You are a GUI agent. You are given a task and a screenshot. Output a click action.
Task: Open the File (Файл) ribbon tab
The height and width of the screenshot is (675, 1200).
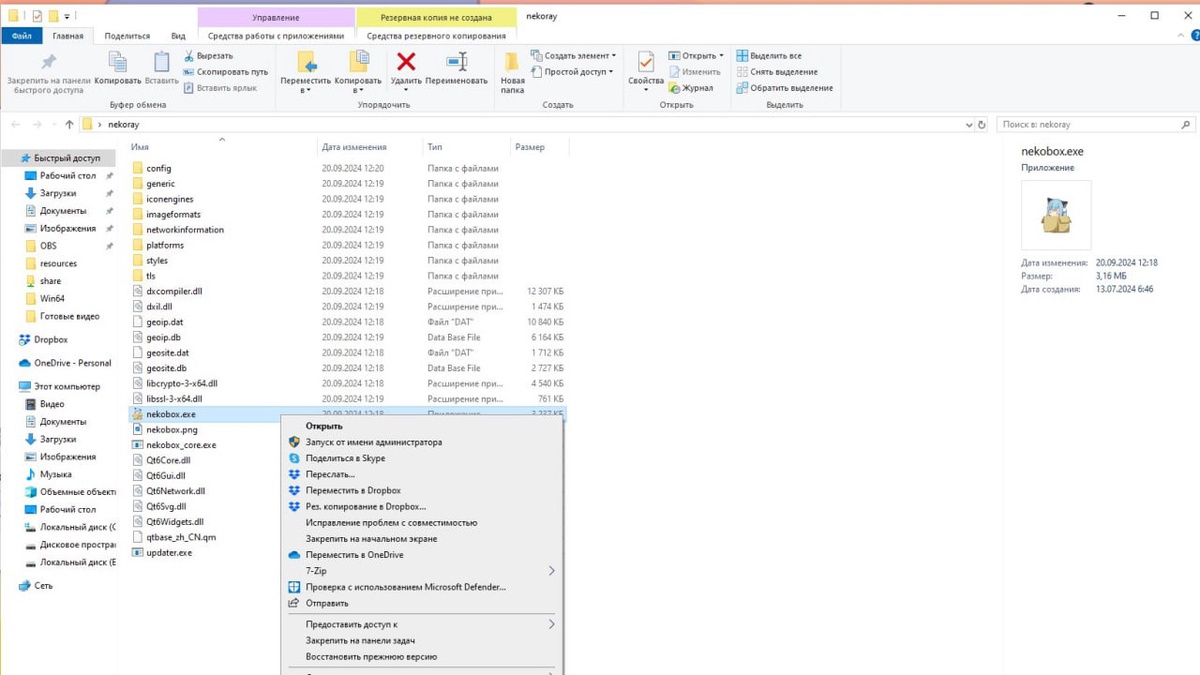pyautogui.click(x=21, y=36)
